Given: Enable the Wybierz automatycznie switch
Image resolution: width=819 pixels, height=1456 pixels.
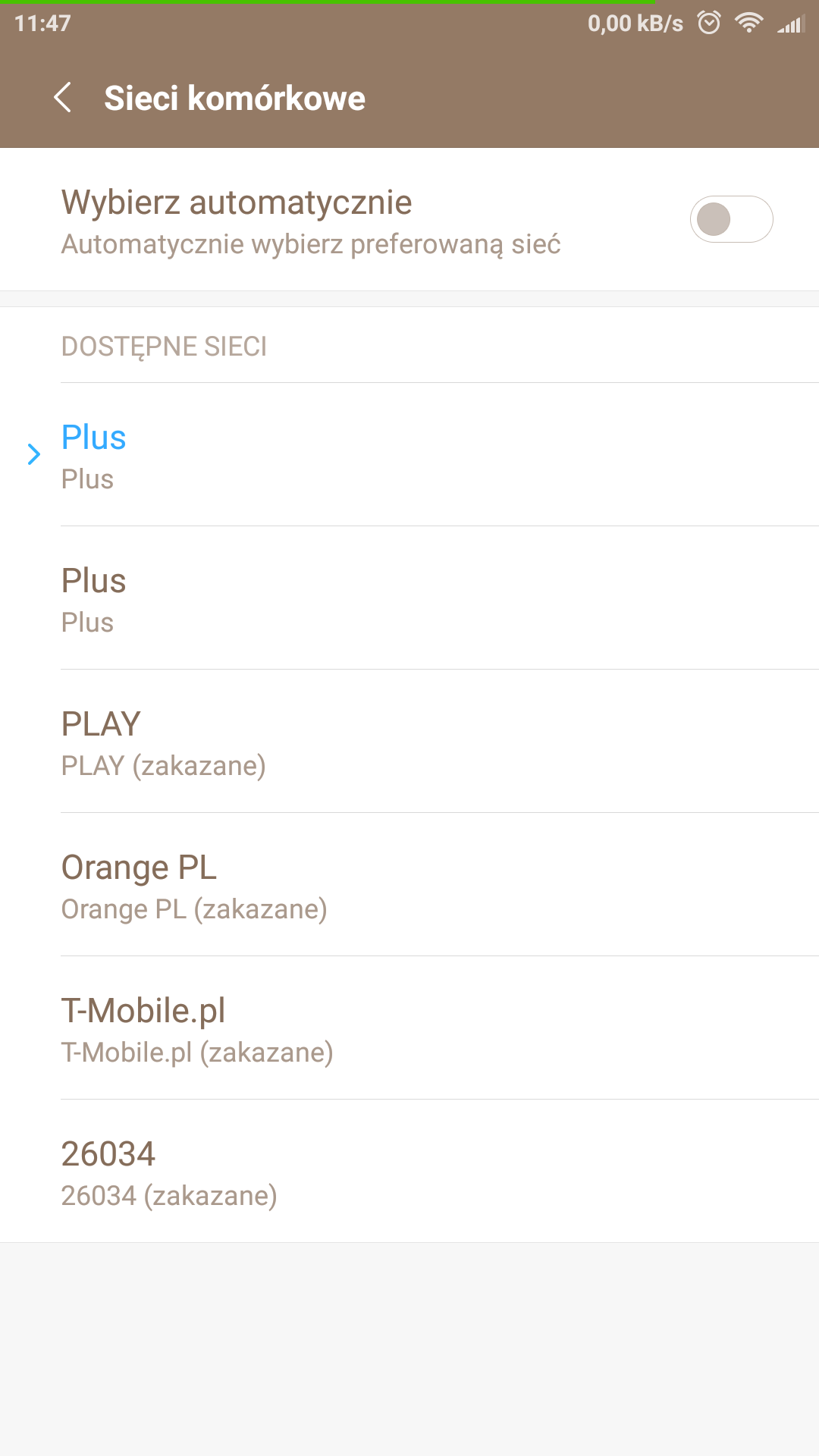Looking at the screenshot, I should [x=731, y=219].
